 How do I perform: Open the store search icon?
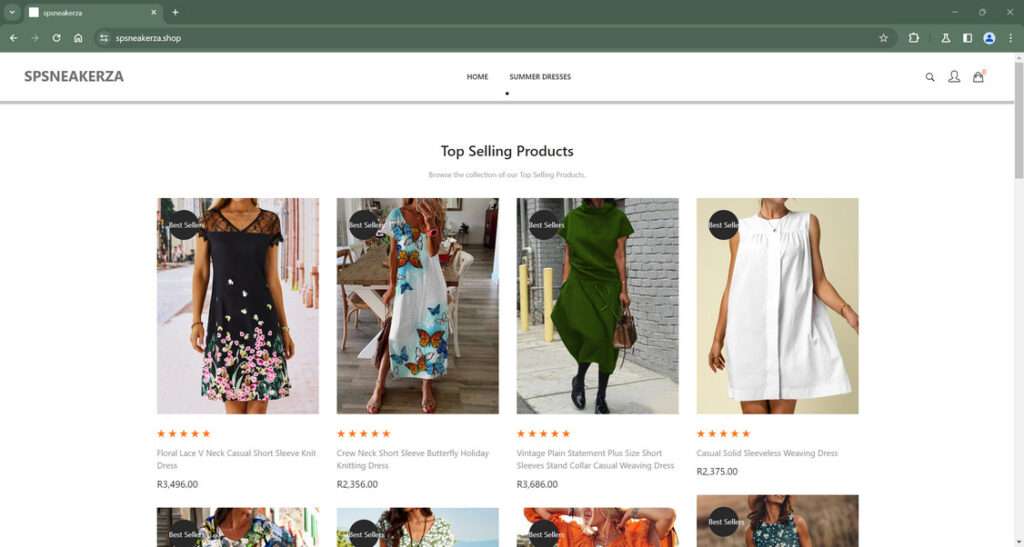(x=930, y=77)
